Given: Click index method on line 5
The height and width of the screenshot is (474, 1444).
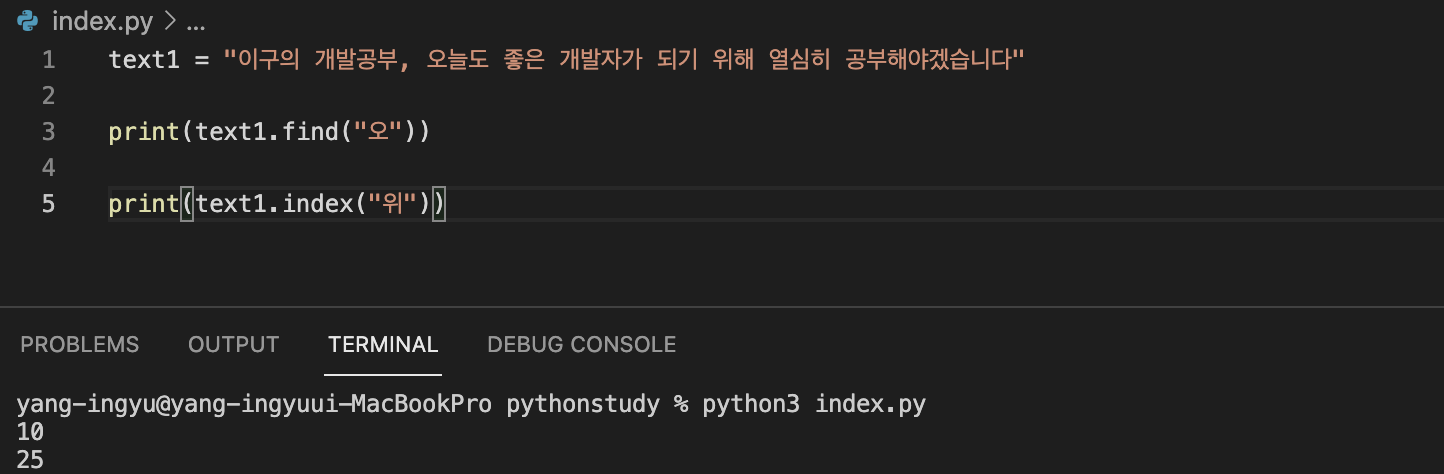Looking at the screenshot, I should tap(318, 204).
